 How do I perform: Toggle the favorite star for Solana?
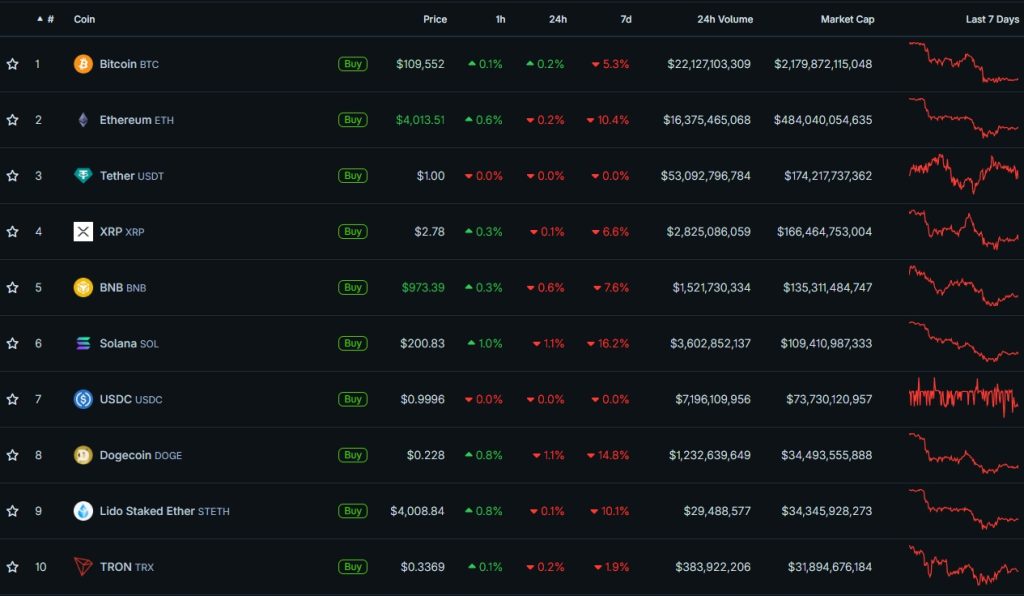click(x=12, y=343)
